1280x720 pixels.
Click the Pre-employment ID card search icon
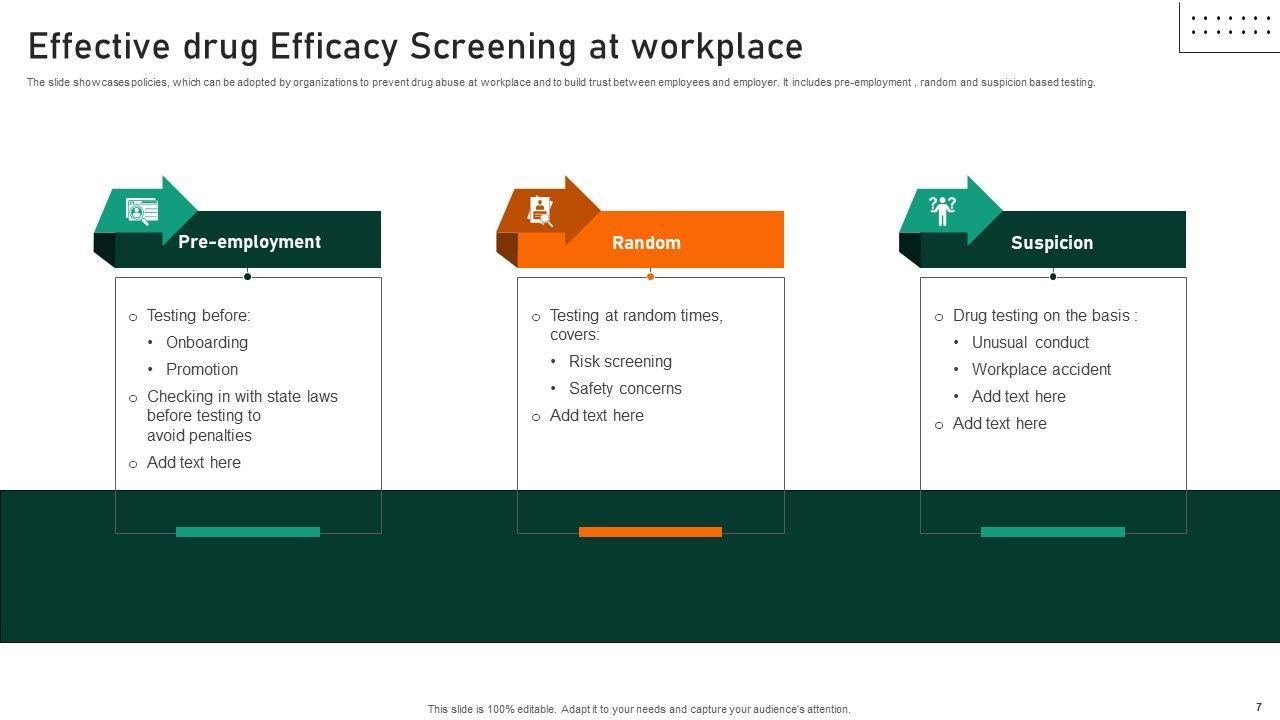pyautogui.click(x=142, y=211)
